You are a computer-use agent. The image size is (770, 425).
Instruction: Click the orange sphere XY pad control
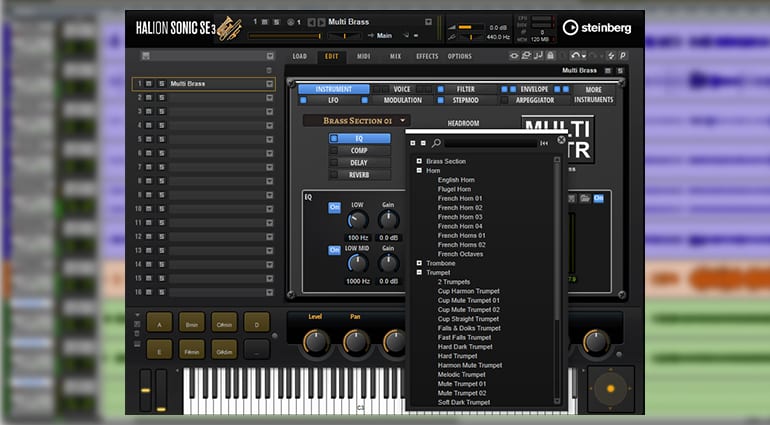click(610, 389)
